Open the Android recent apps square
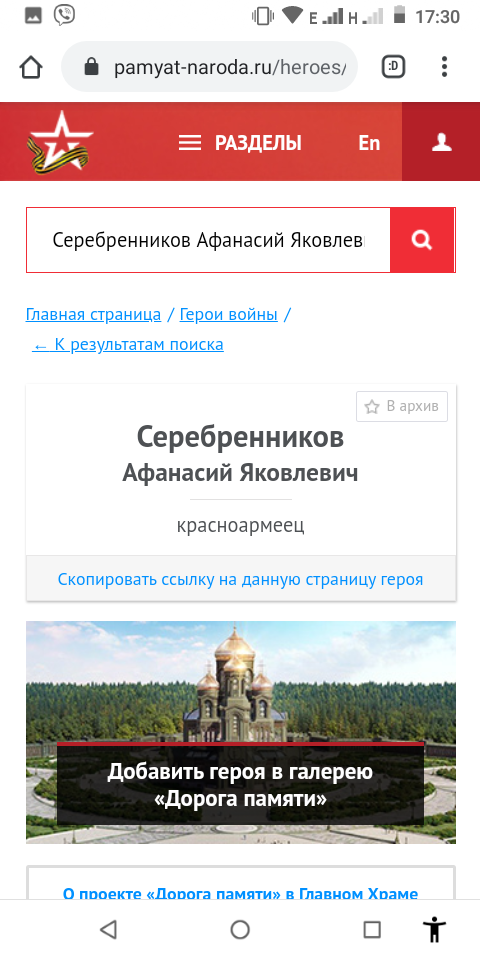This screenshot has height=960, width=480. tap(372, 929)
